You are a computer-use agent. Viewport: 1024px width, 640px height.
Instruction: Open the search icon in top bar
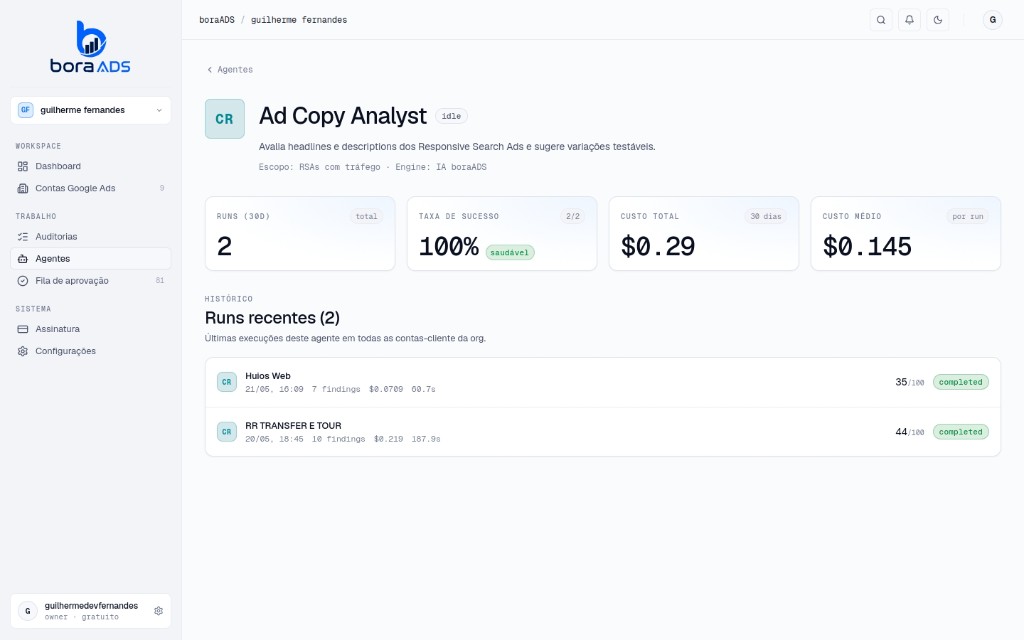pyautogui.click(x=881, y=20)
